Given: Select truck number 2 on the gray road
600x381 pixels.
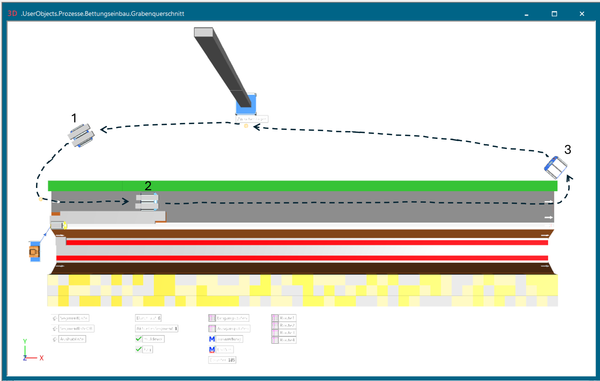Looking at the screenshot, I should coord(147,202).
